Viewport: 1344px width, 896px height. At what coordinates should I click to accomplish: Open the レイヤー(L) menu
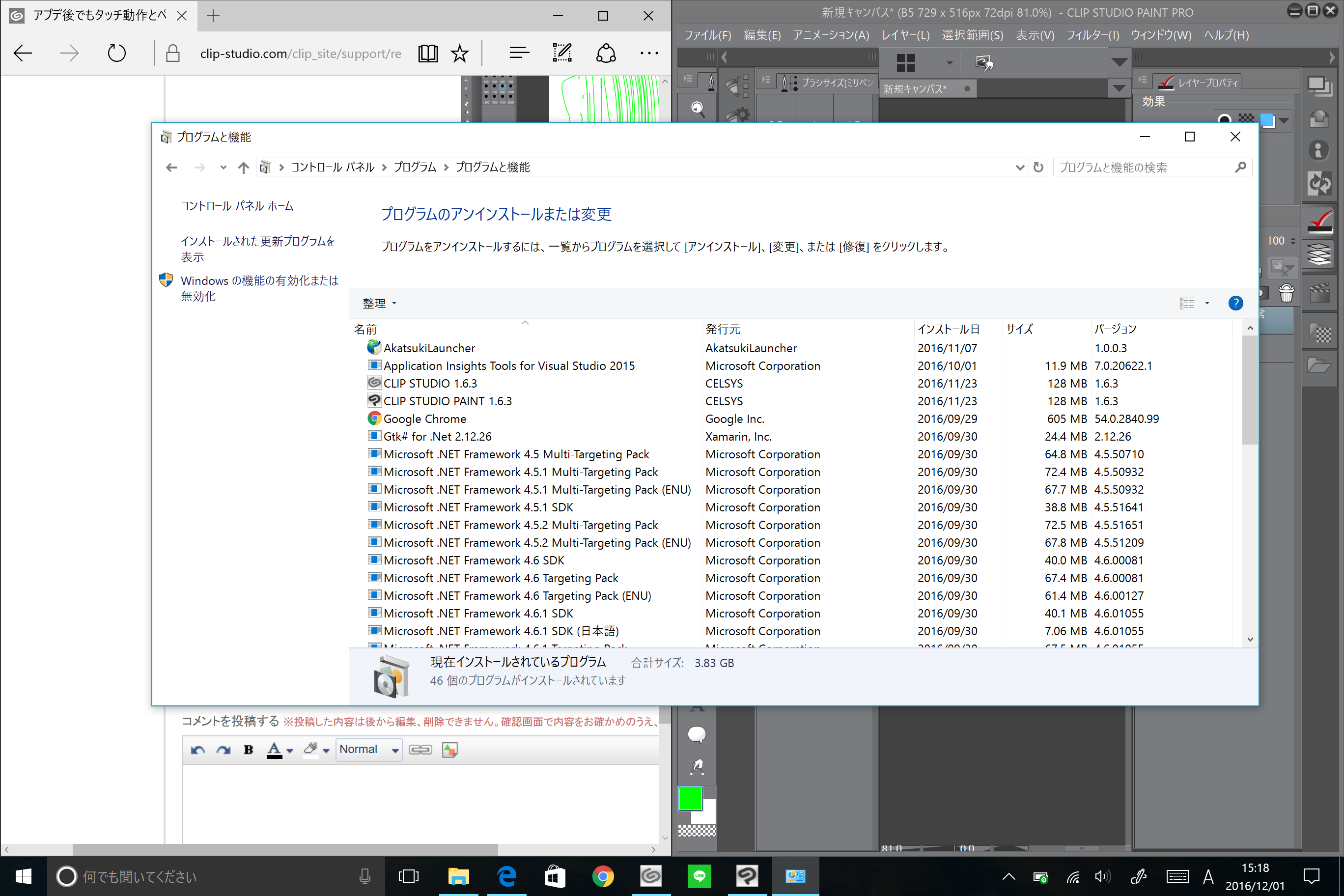click(x=905, y=35)
